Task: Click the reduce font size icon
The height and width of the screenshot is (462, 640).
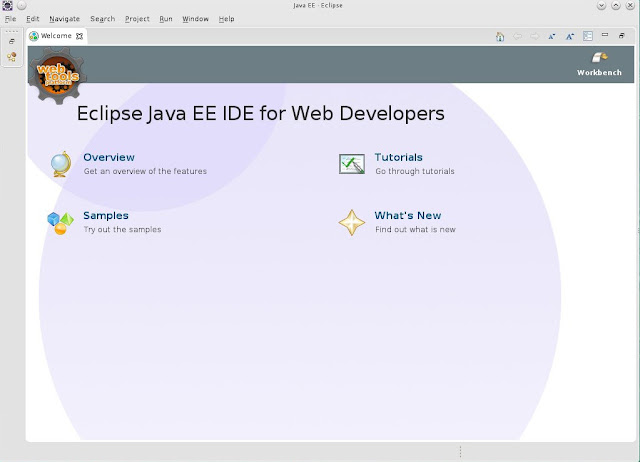Action: coord(552,36)
